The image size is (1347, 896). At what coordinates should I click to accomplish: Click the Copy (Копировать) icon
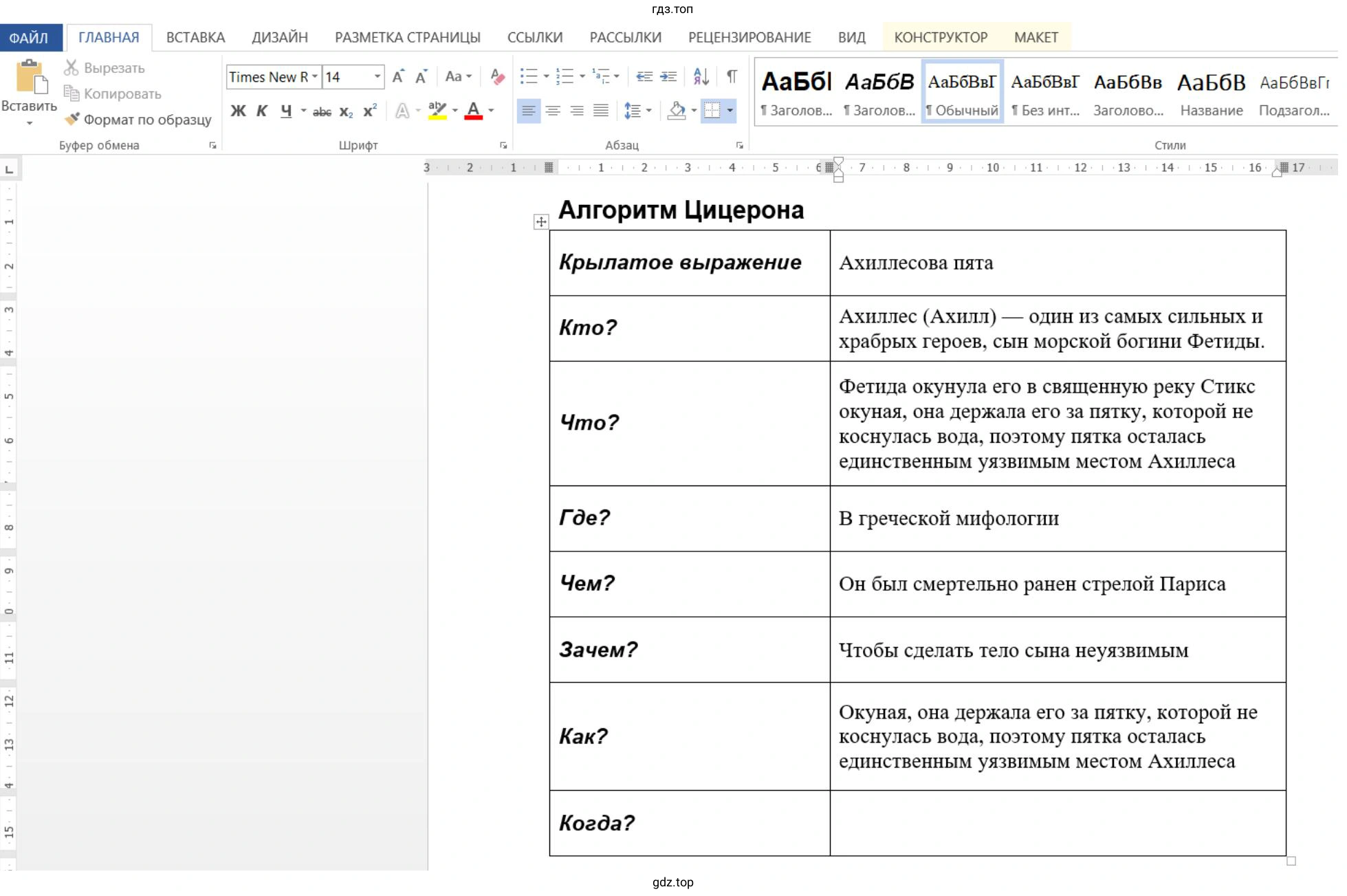(x=71, y=93)
